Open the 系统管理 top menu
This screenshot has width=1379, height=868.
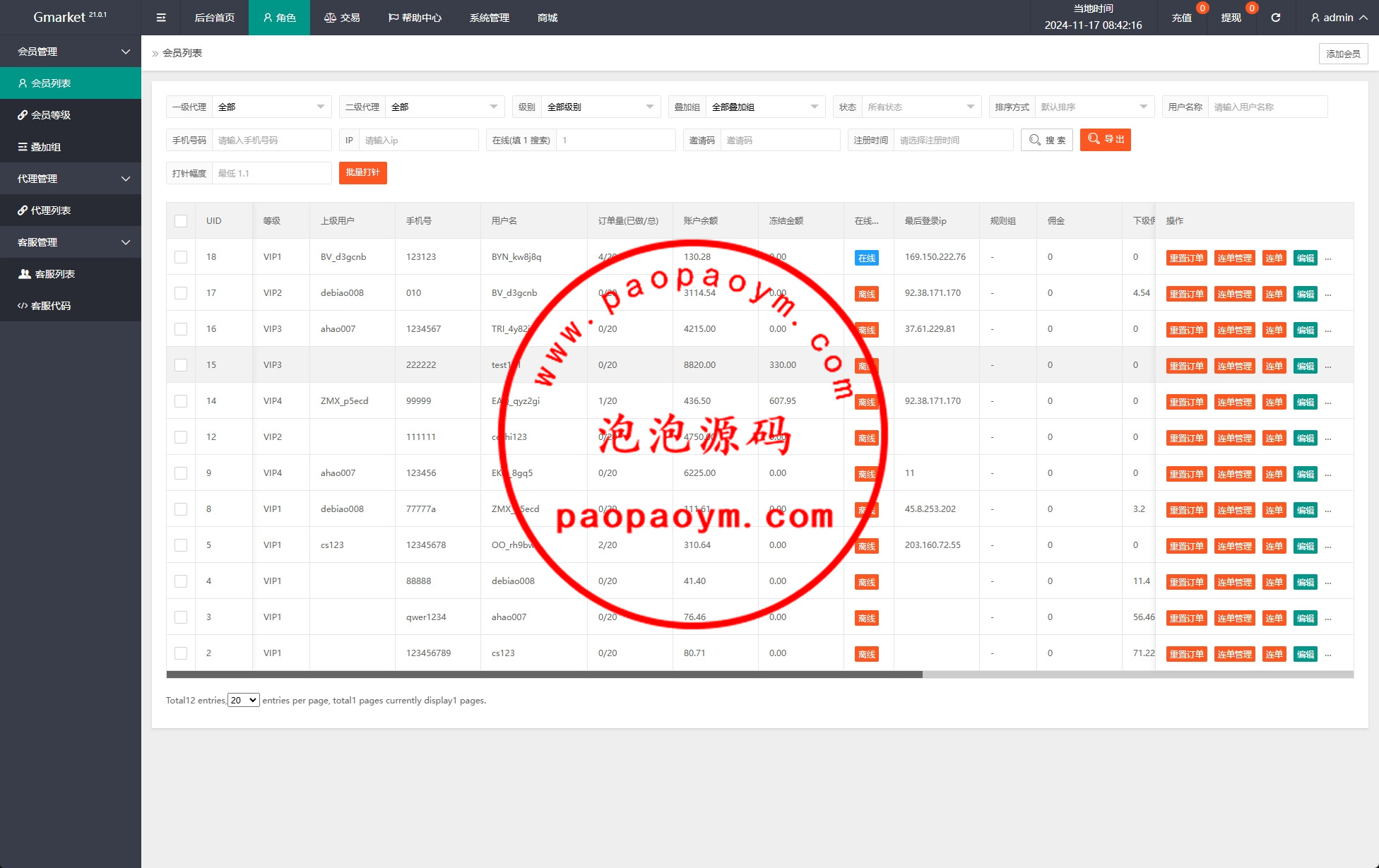pyautogui.click(x=490, y=18)
